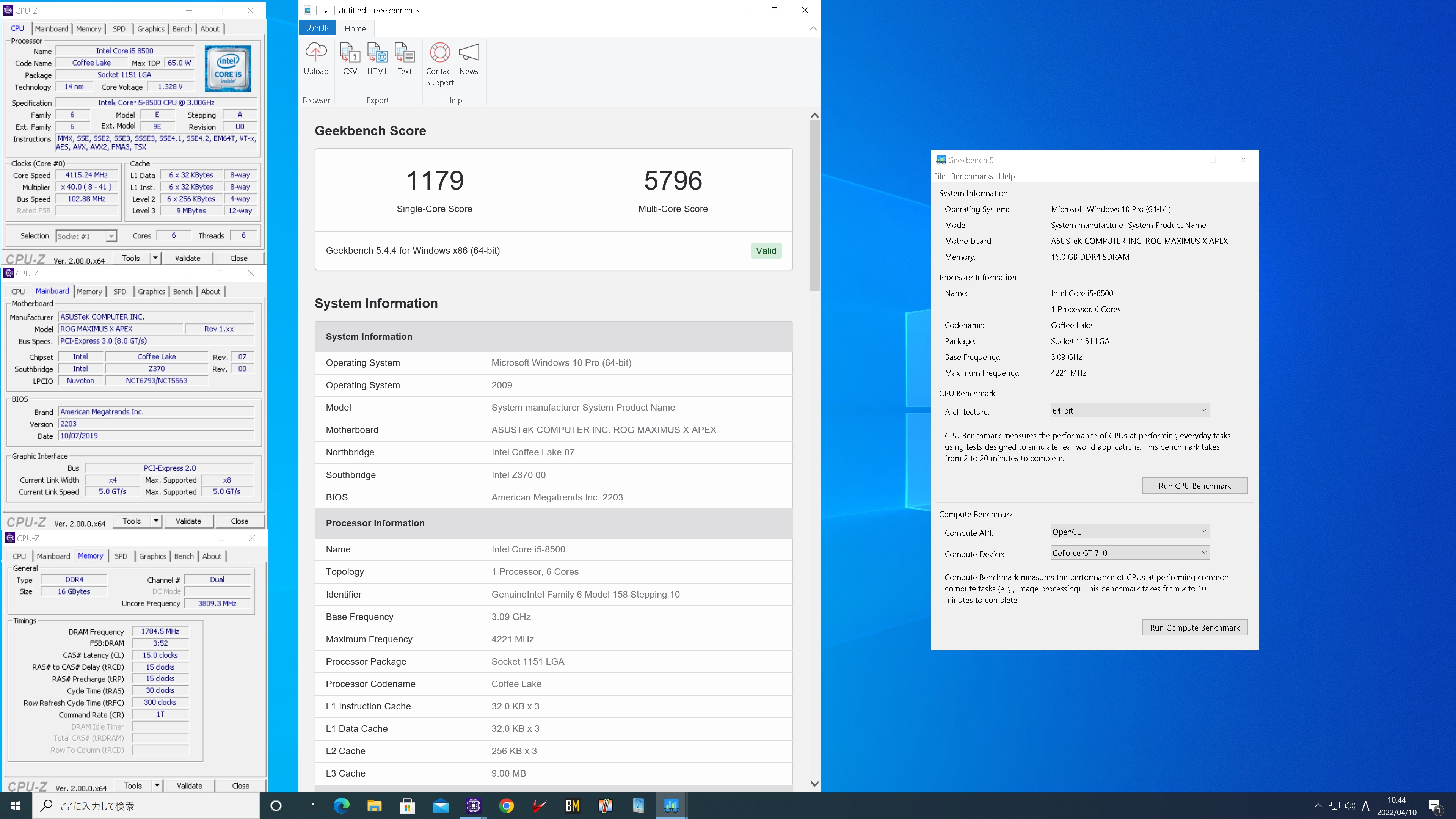Open Contact Support in Geekbench ribbon
1456x819 pixels.
click(x=440, y=64)
